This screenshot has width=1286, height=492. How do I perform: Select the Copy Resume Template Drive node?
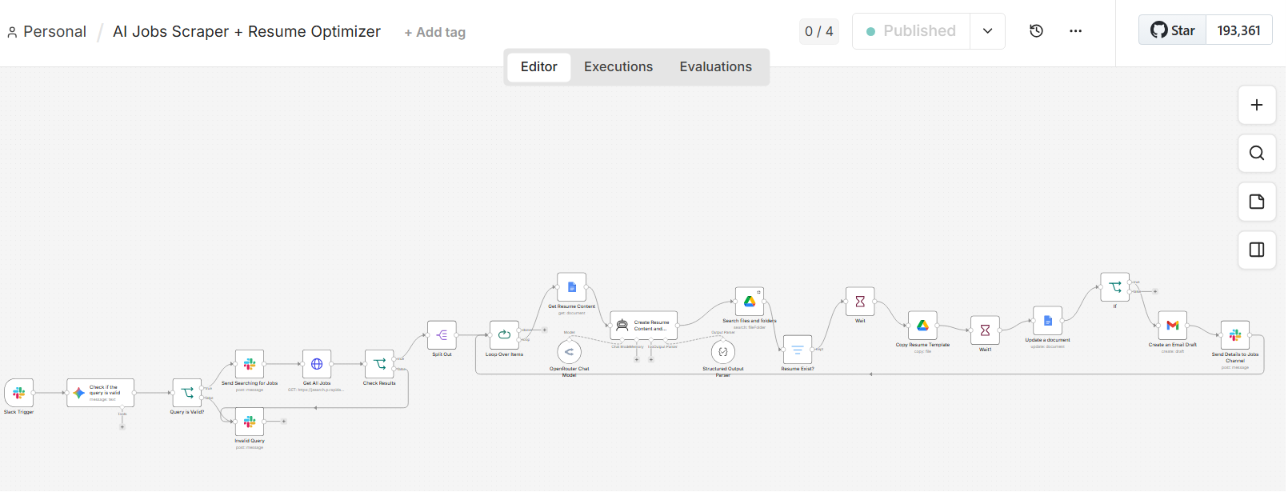click(922, 325)
